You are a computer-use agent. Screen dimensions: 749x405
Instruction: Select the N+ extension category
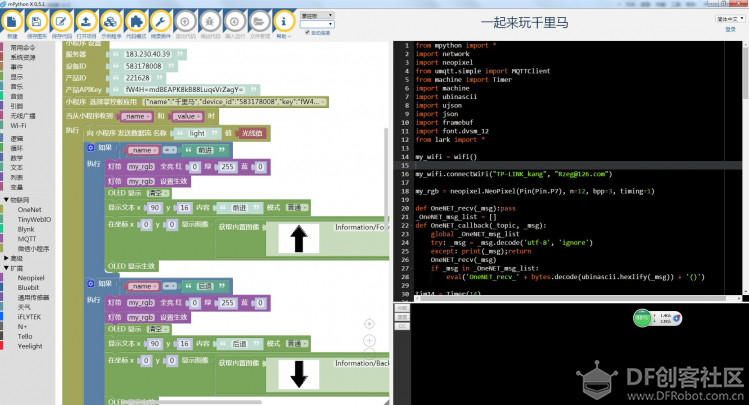click(22, 327)
